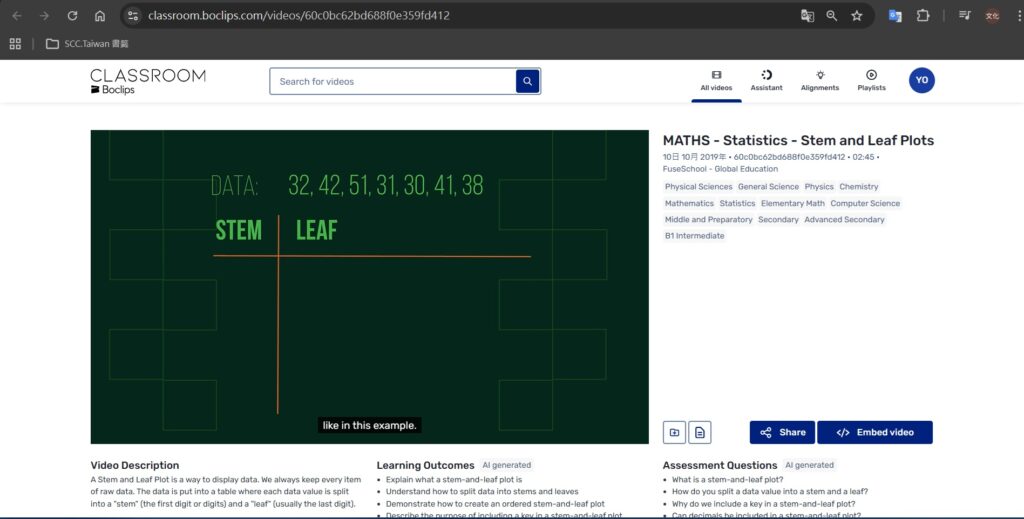Bookmark this page with star icon
Image resolution: width=1024 pixels, height=519 pixels.
pos(857,16)
